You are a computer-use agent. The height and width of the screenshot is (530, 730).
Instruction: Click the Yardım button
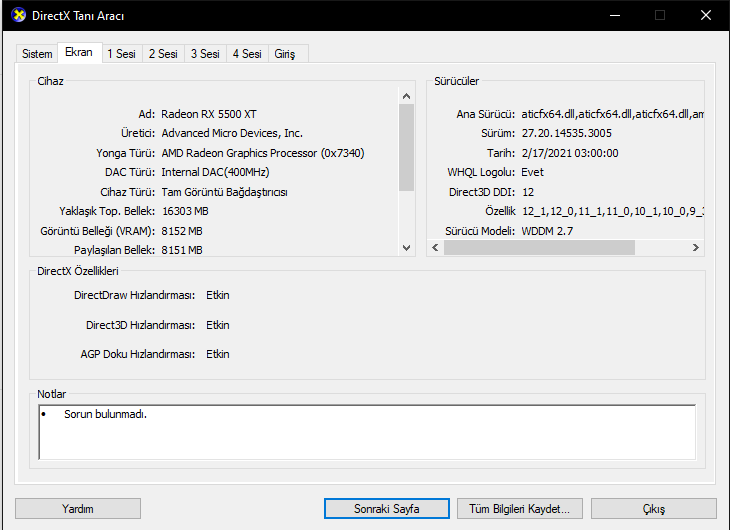coord(78,509)
